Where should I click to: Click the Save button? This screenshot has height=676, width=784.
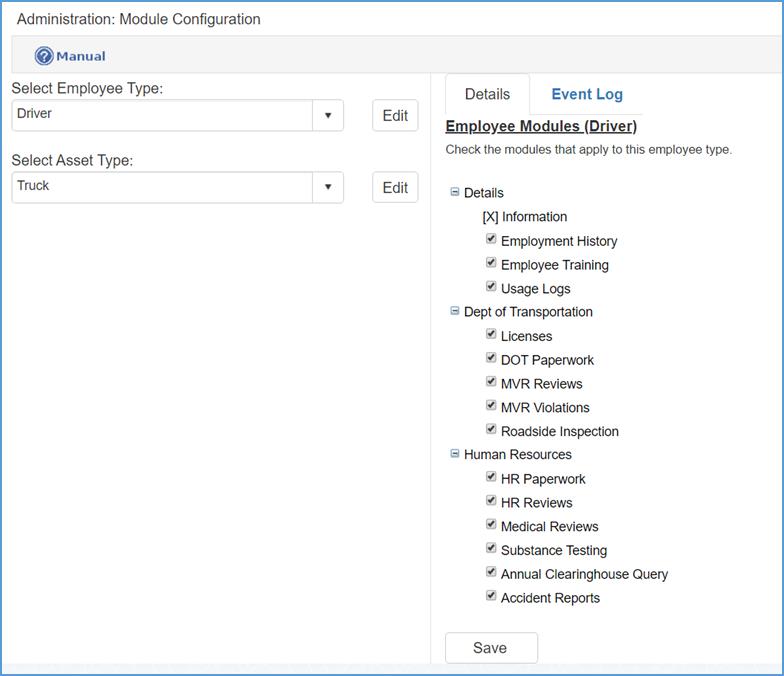490,648
